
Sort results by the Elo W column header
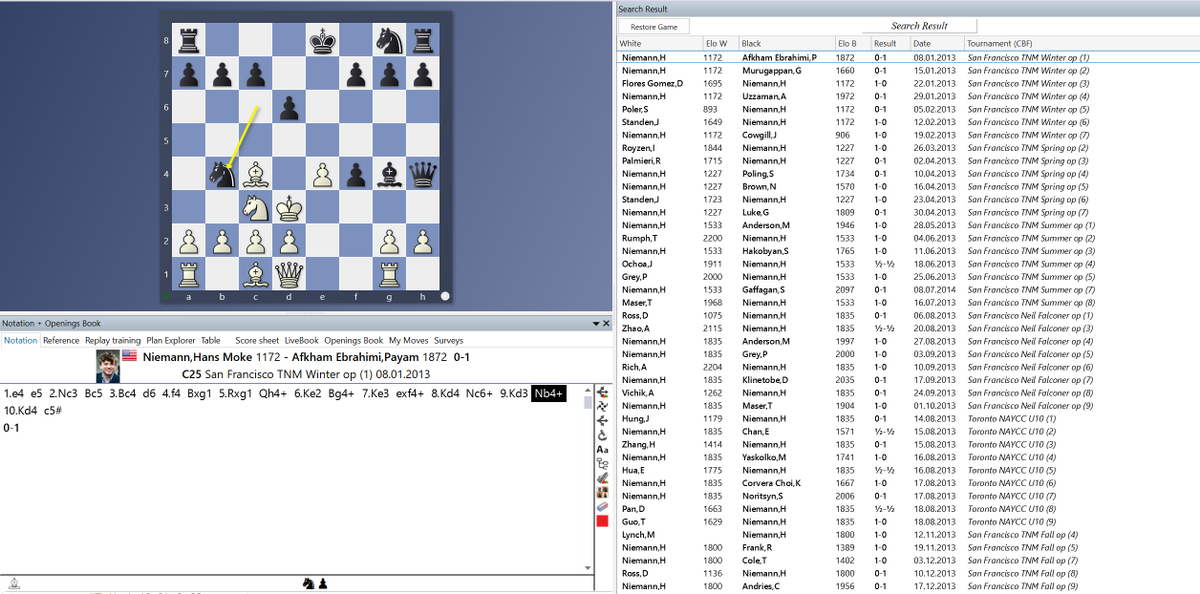(x=720, y=44)
